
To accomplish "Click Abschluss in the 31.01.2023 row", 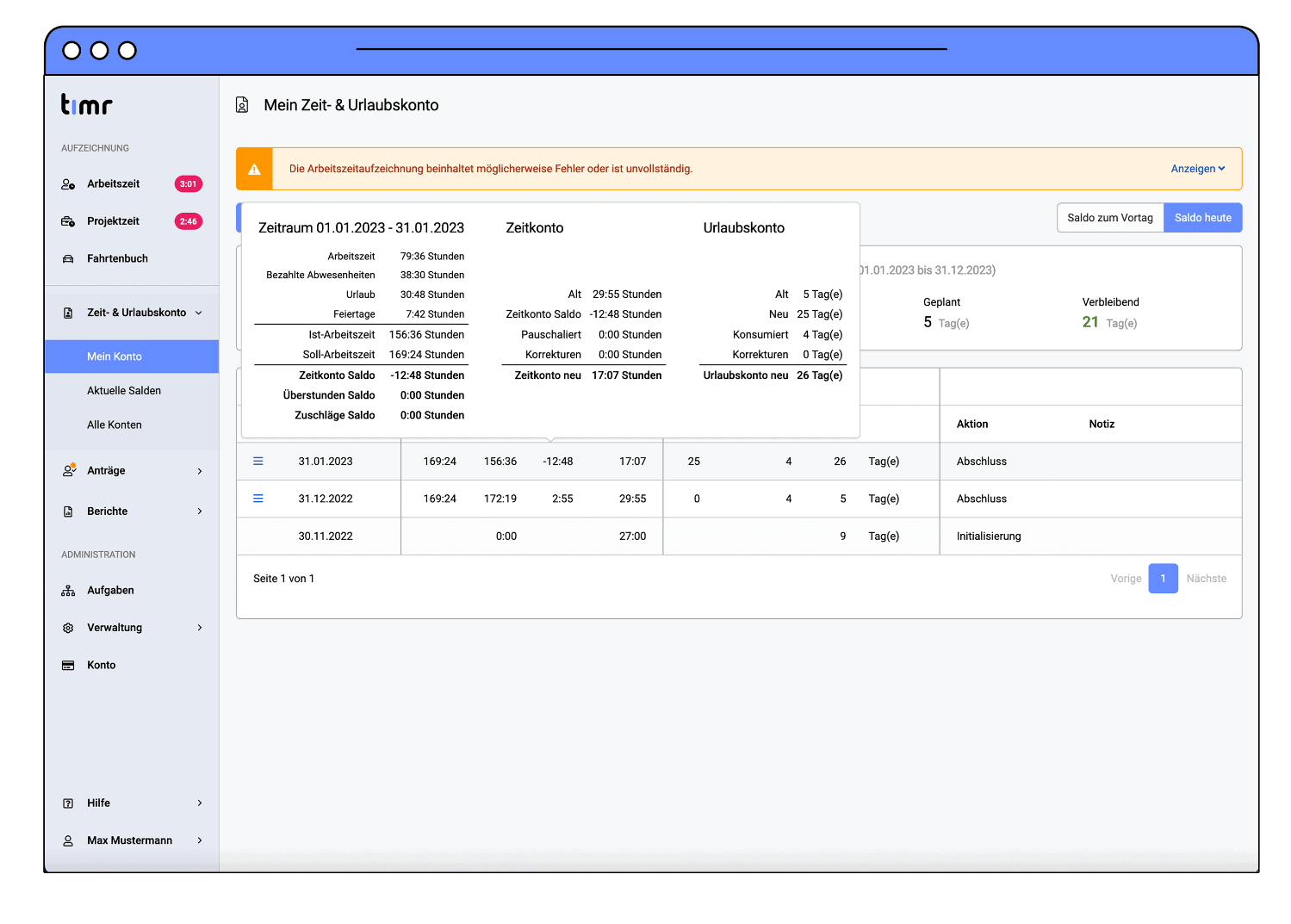I will [x=982, y=462].
